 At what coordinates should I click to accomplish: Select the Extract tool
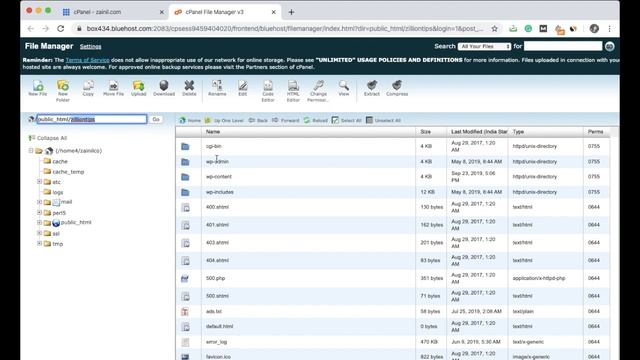click(x=372, y=88)
